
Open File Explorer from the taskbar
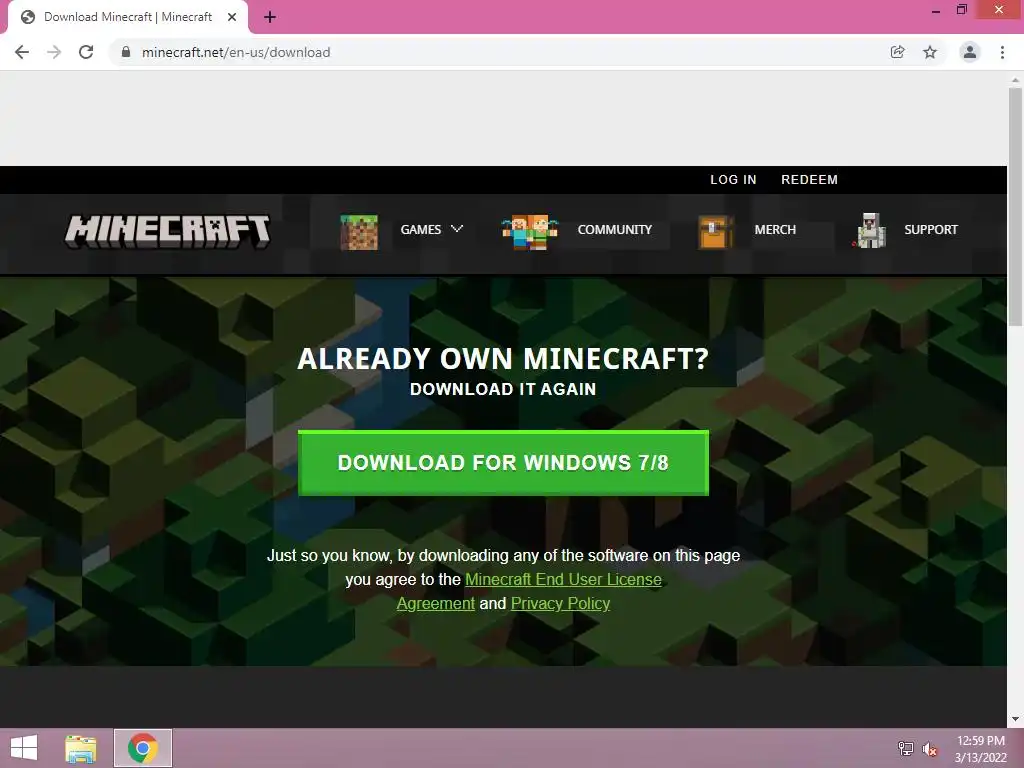pyautogui.click(x=80, y=749)
